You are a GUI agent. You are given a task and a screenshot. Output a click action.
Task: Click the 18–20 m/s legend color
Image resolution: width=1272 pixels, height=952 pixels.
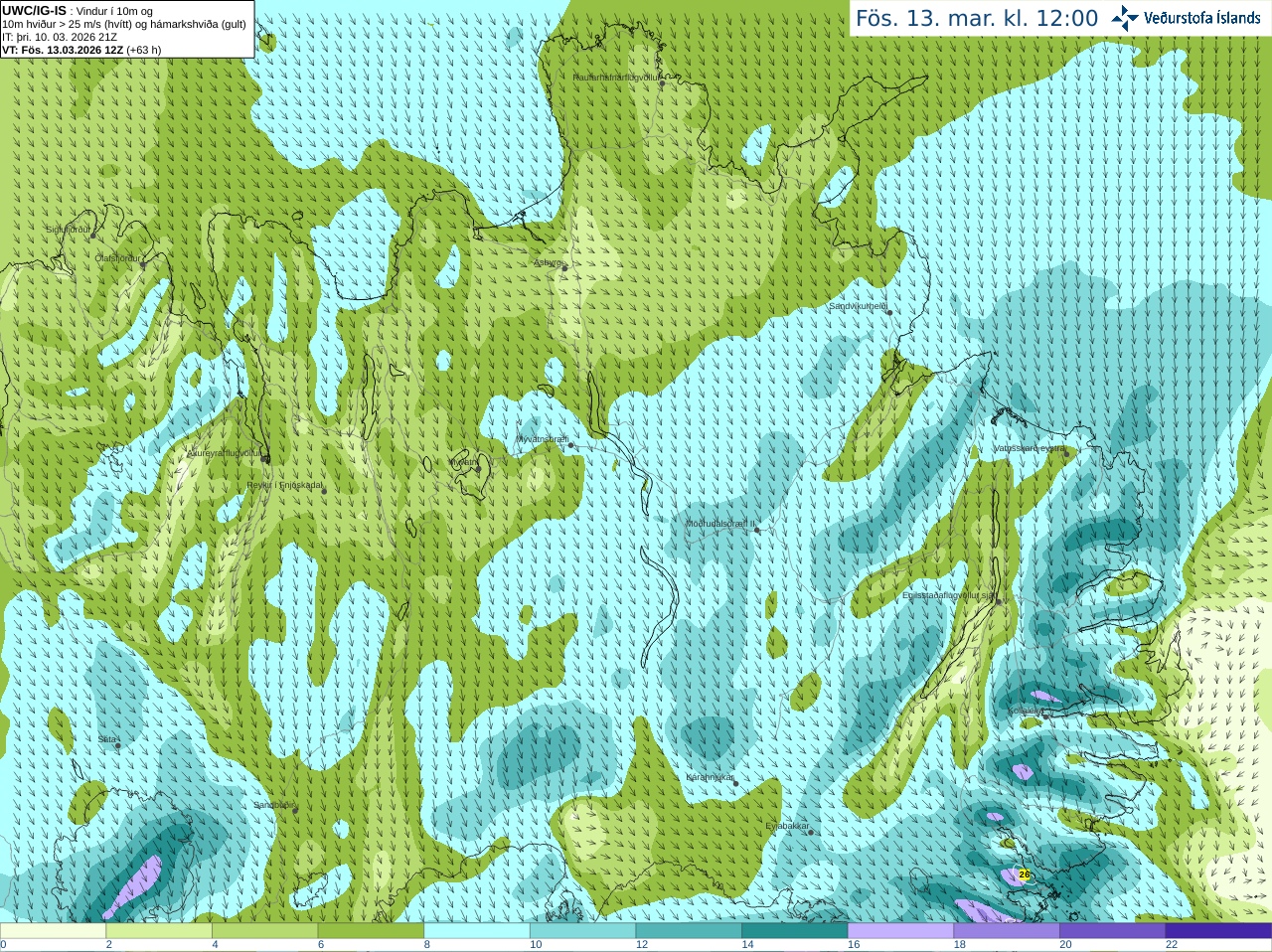point(1007,931)
